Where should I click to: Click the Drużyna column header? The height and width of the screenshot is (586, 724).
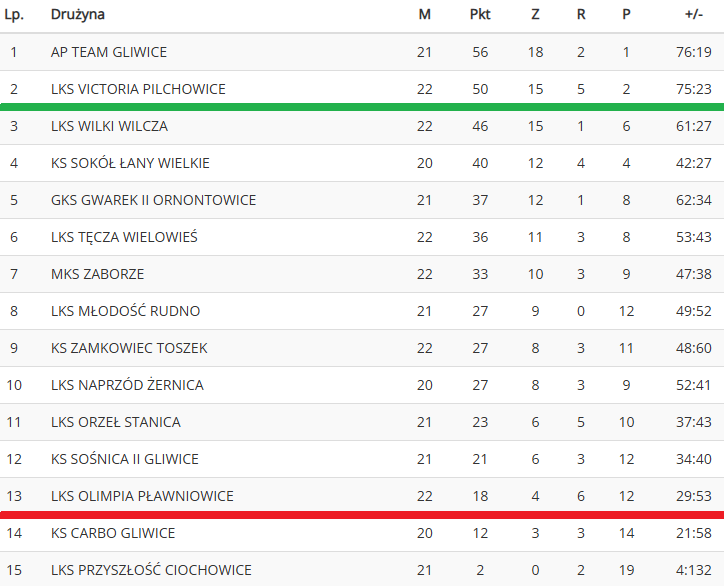[x=78, y=14]
